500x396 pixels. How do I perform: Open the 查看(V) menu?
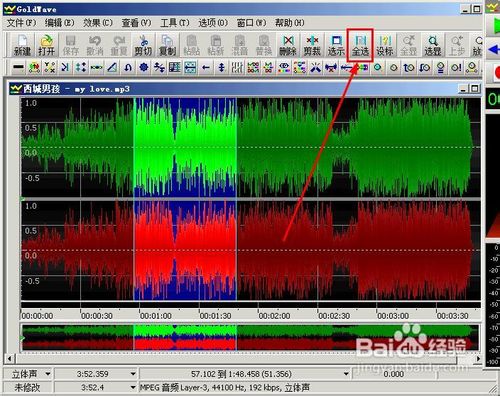[x=136, y=23]
